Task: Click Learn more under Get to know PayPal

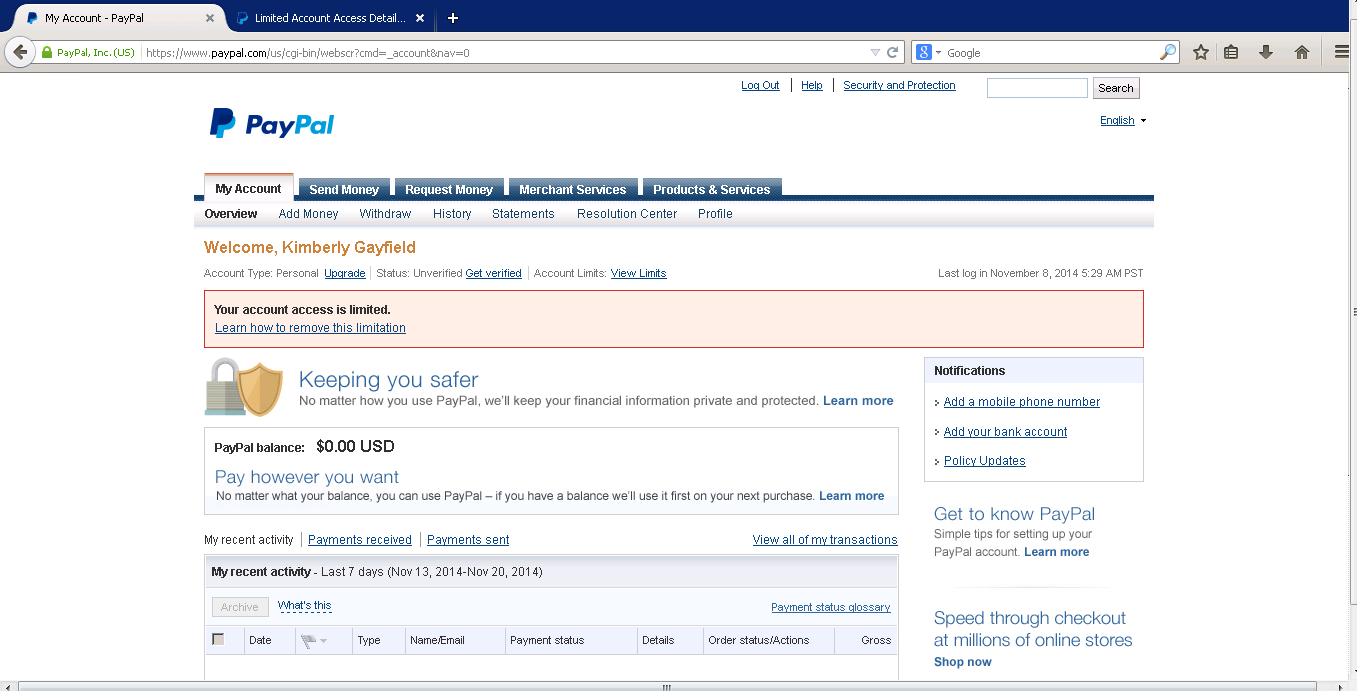Action: pos(1056,552)
